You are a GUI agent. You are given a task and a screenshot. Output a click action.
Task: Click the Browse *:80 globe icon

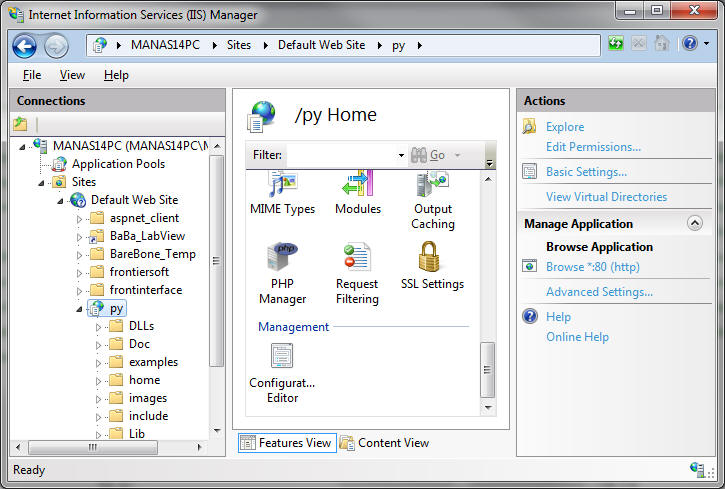pyautogui.click(x=529, y=266)
